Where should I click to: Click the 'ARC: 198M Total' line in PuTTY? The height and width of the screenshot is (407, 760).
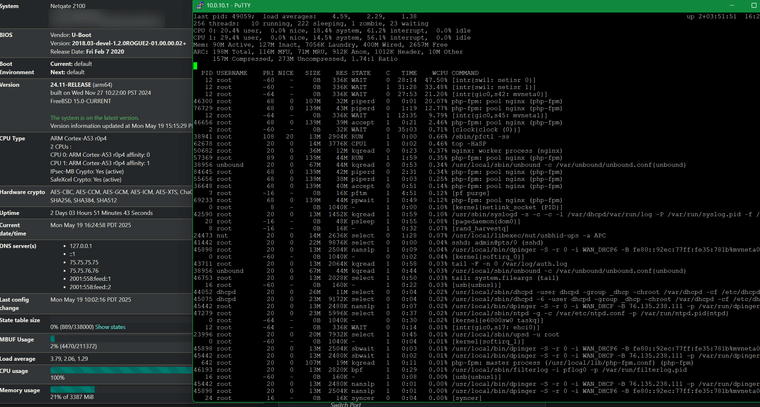point(328,51)
